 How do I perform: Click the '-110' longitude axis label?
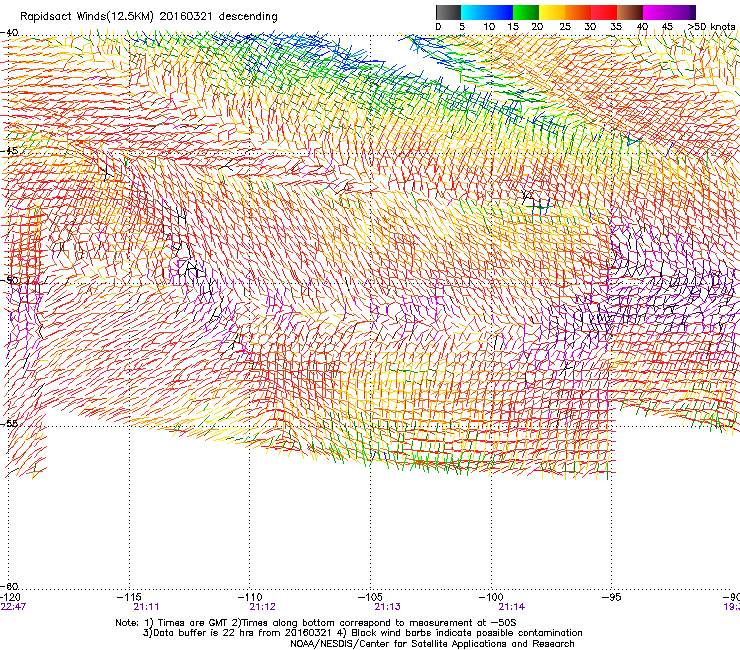[250, 597]
